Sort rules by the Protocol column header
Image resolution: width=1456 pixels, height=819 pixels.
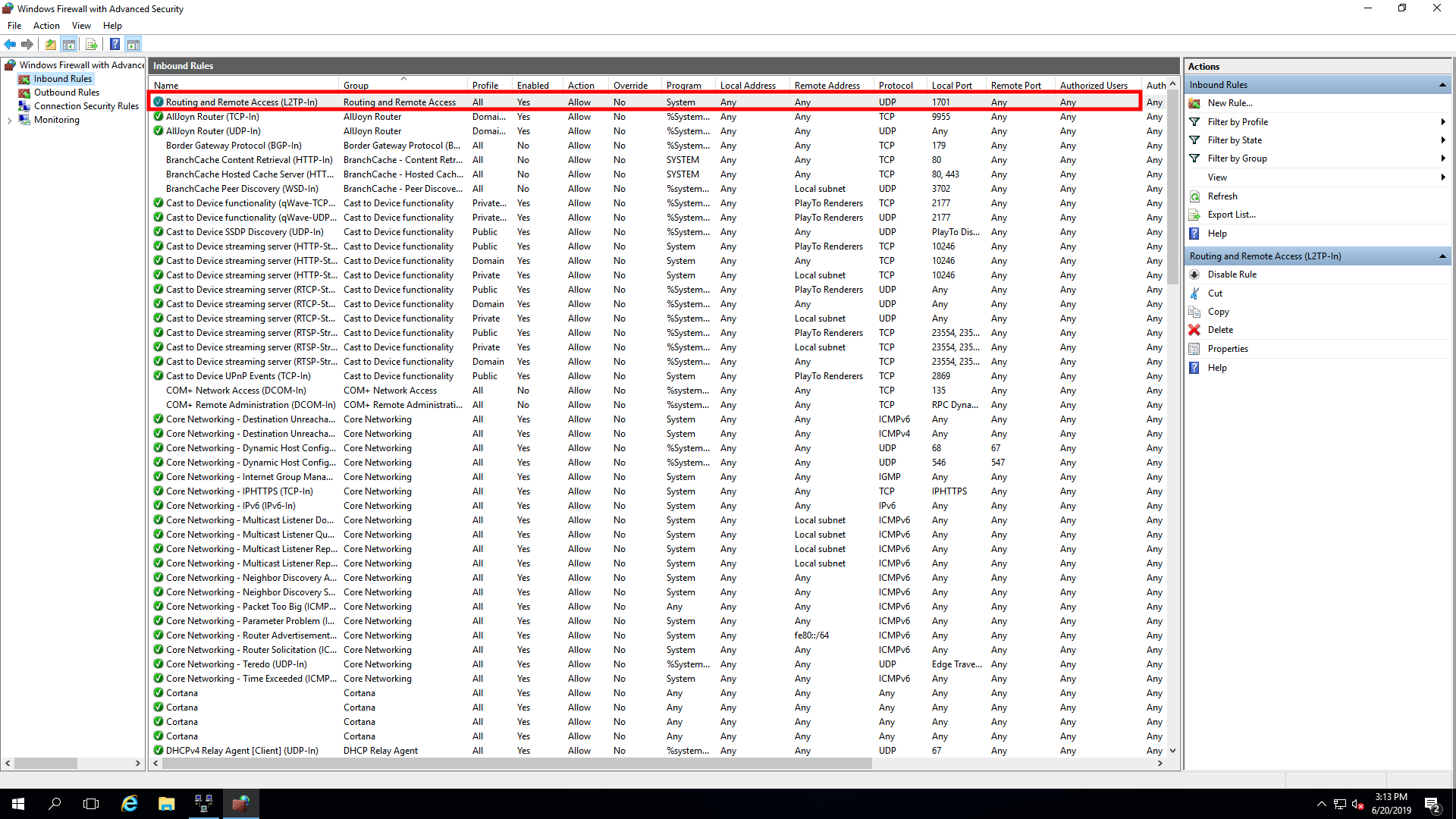click(x=896, y=86)
